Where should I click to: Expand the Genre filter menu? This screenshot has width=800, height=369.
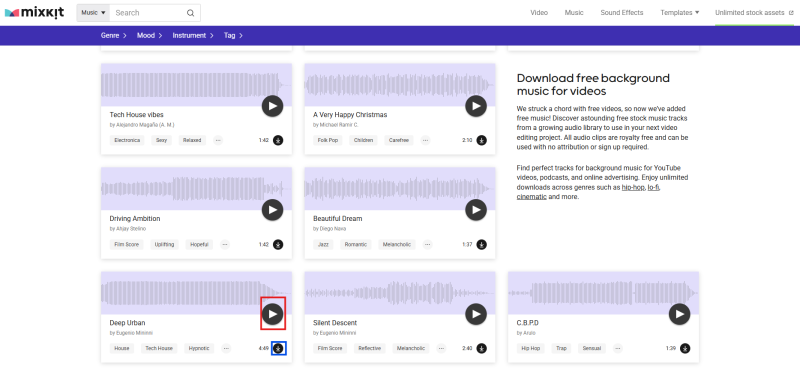click(114, 36)
